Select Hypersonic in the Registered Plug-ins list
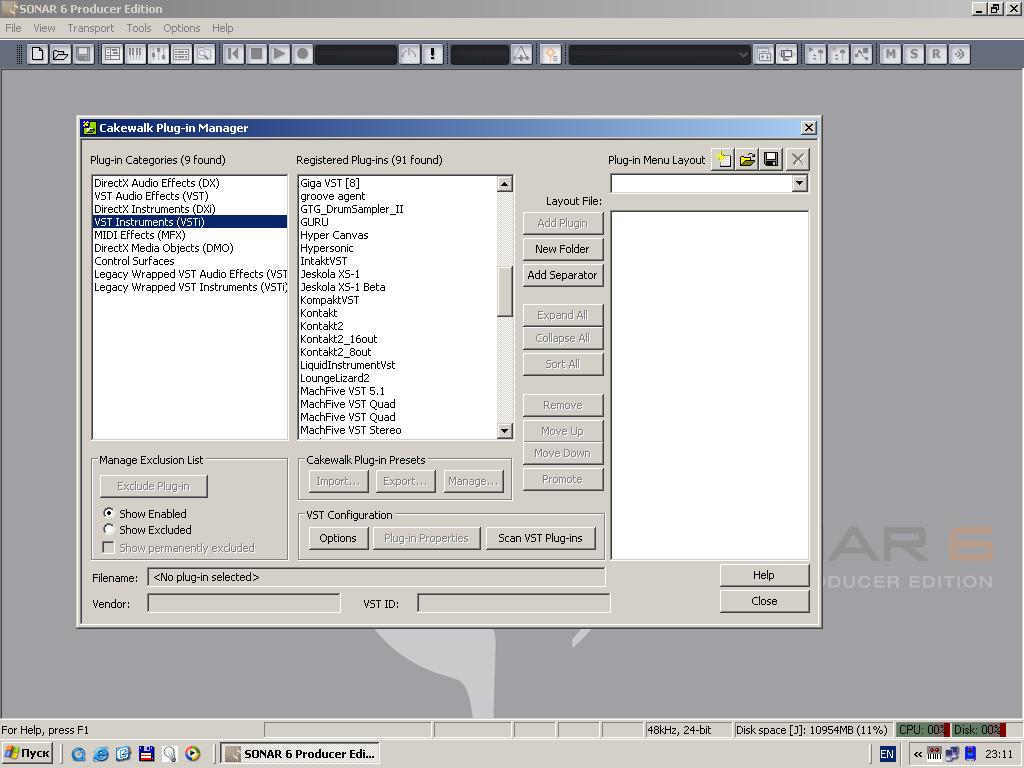1024x768 pixels. coord(327,248)
